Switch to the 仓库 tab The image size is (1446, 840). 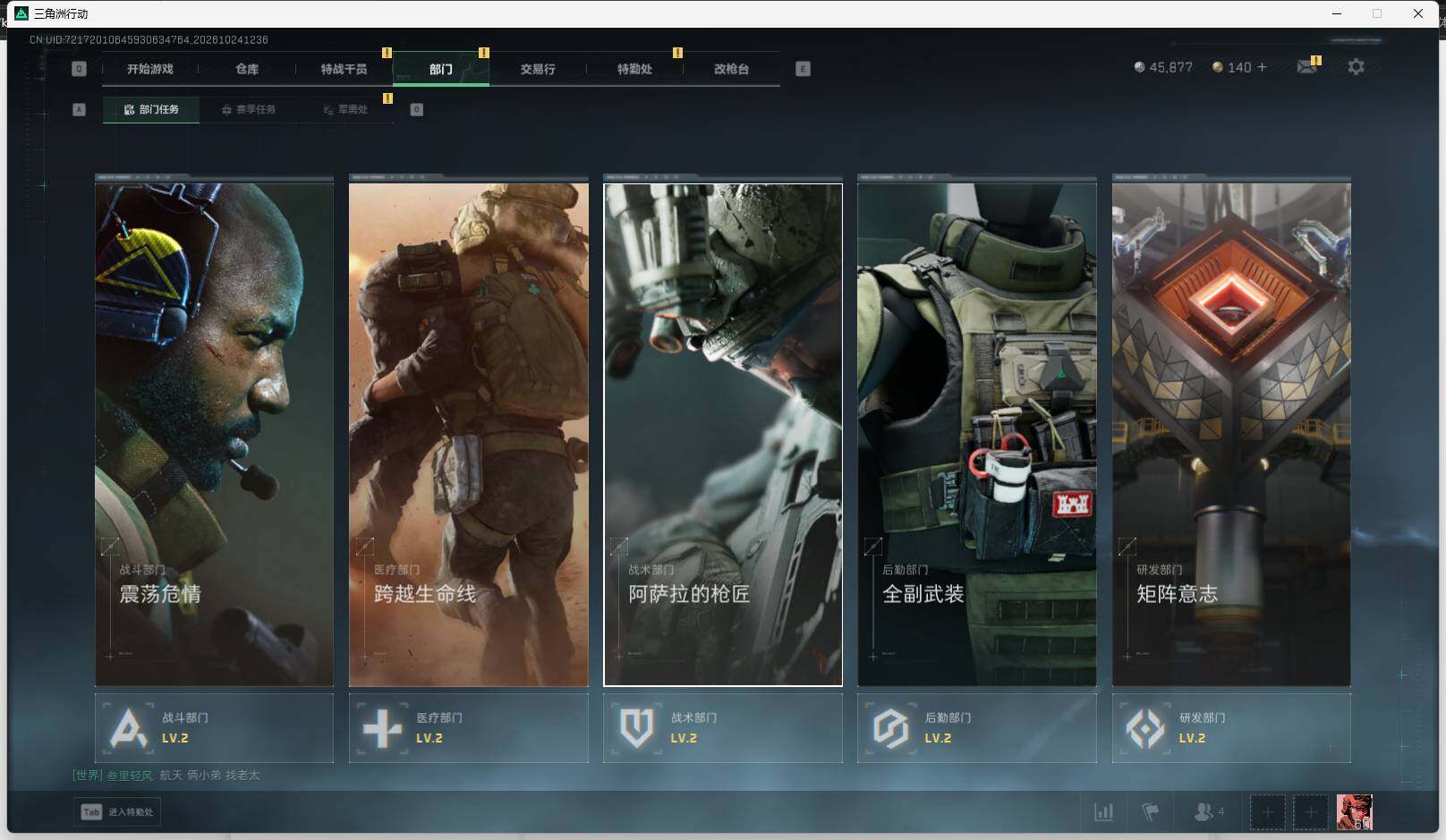[x=247, y=69]
